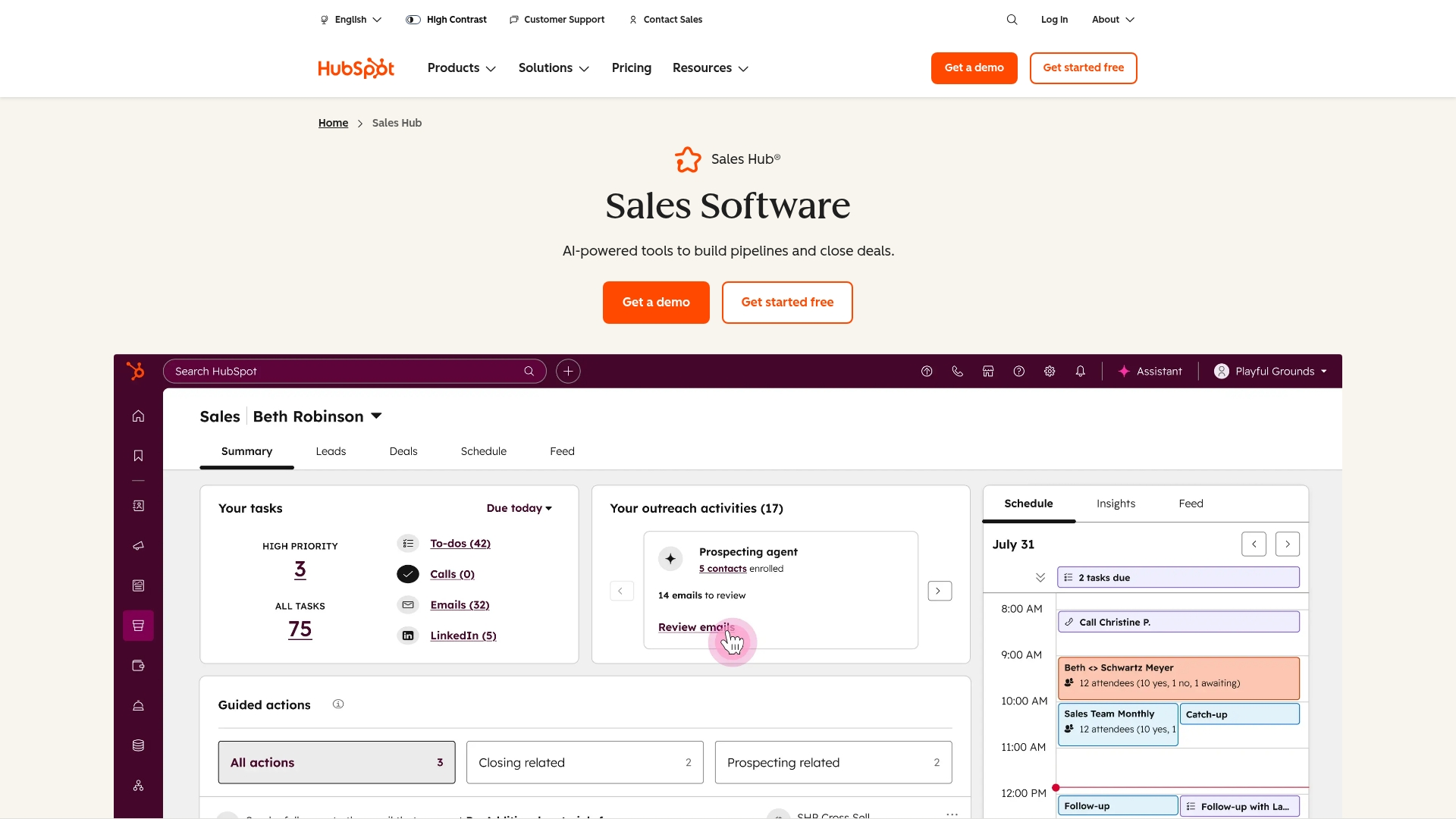
Task: Select the Bookmarks icon in the left sidebar
Action: [x=138, y=455]
